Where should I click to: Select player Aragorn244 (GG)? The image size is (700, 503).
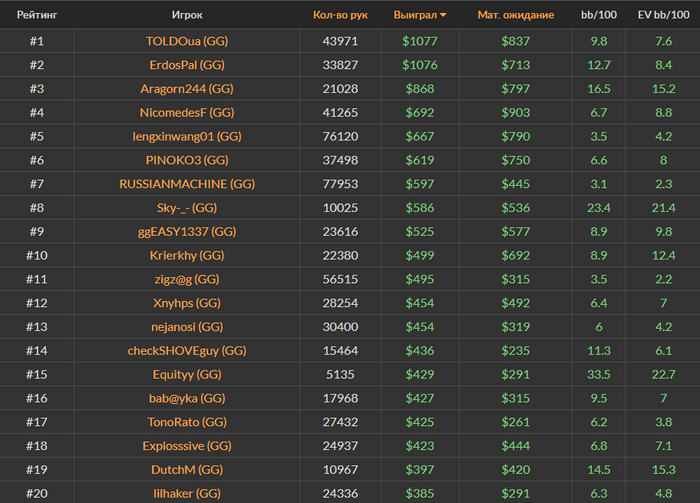[187, 88]
